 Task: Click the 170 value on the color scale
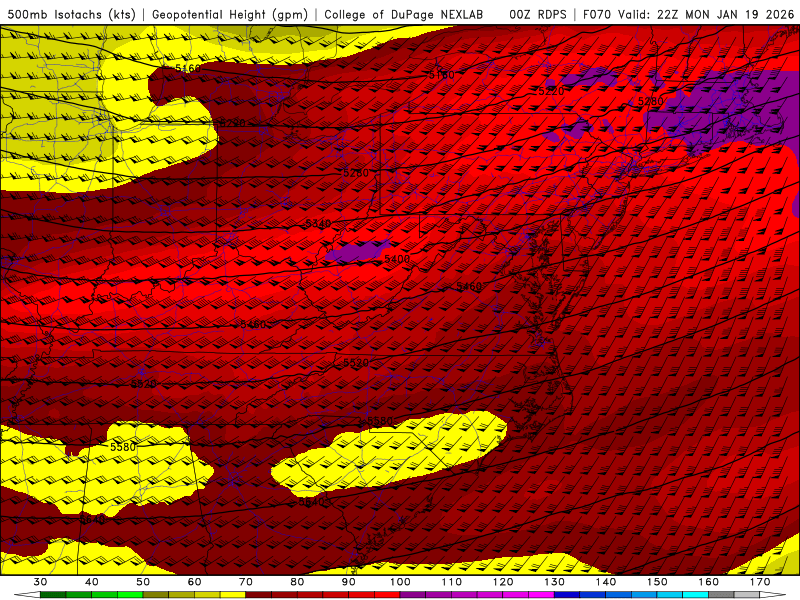pos(760,582)
